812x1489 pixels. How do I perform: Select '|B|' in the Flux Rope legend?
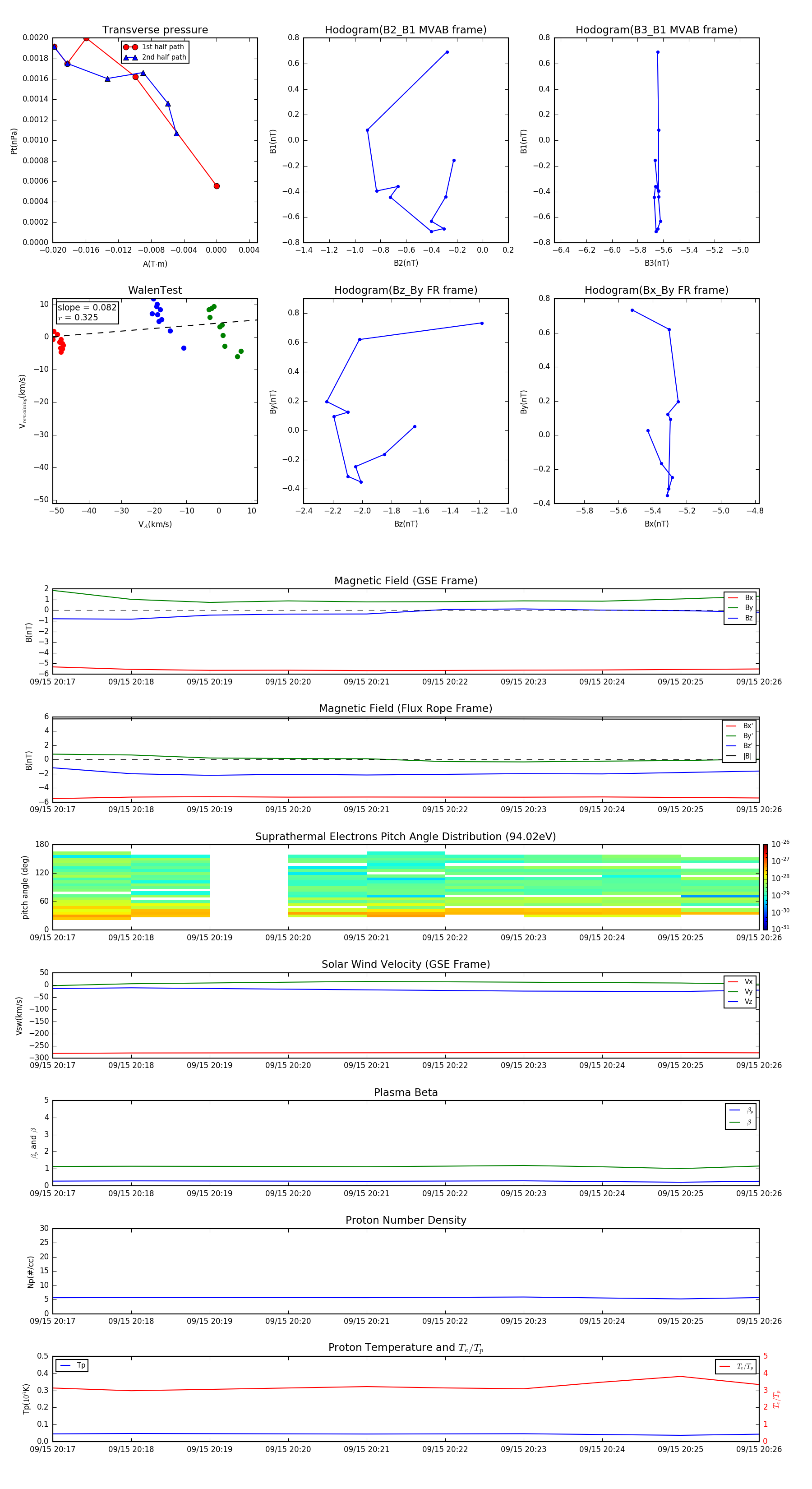(739, 756)
